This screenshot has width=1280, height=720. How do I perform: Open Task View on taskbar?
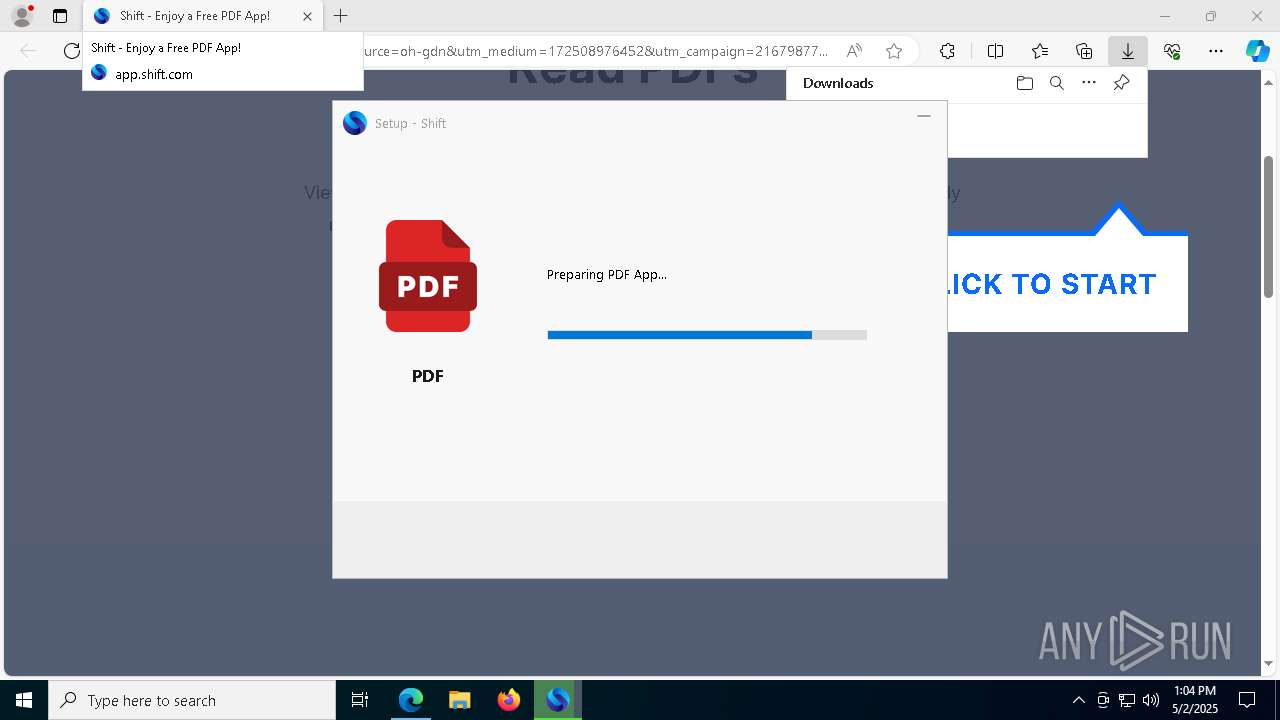pyautogui.click(x=360, y=700)
